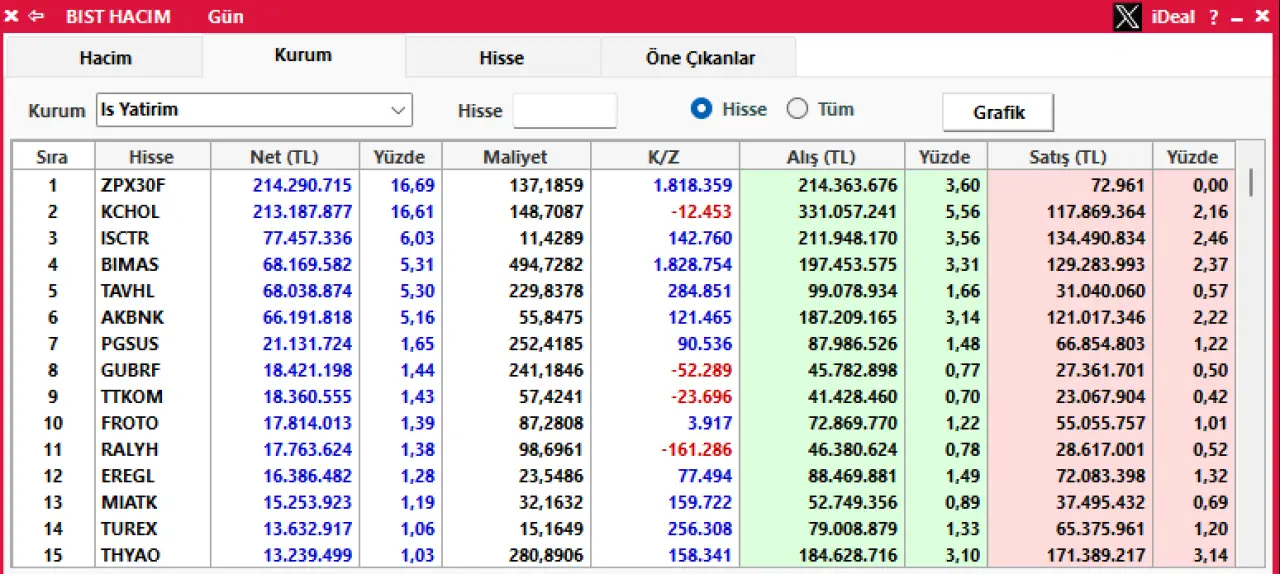This screenshot has height=574, width=1280.
Task: Click the iDeal label in title bar
Action: coord(1172,17)
